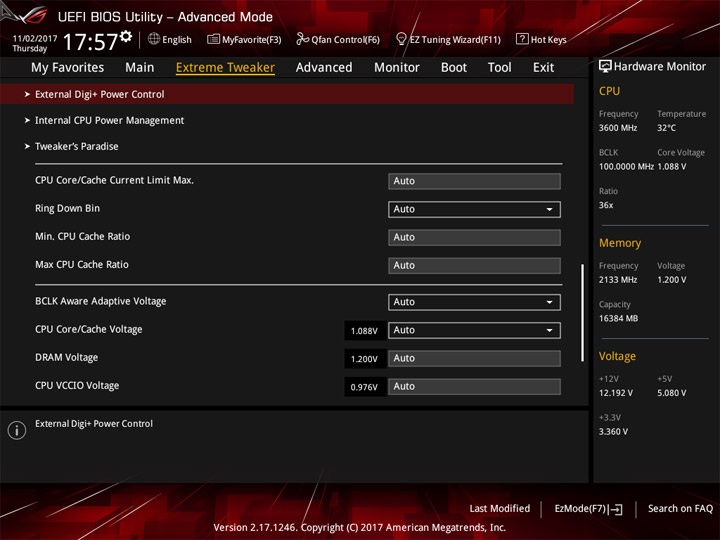Click the 0.976V VCCIO reading
The image size is (720, 540).
point(364,388)
